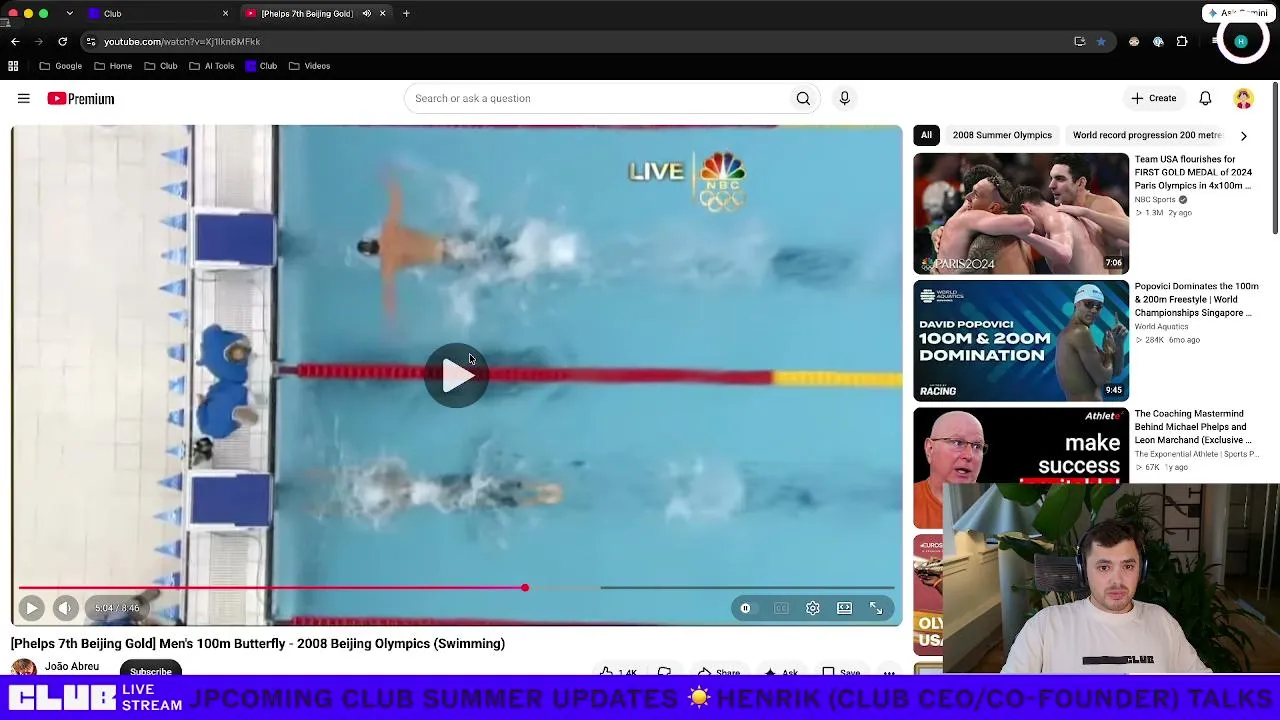Viewport: 1280px width, 720px height.
Task: Open the Chrome Extensions puzzle icon
Action: [x=1182, y=41]
